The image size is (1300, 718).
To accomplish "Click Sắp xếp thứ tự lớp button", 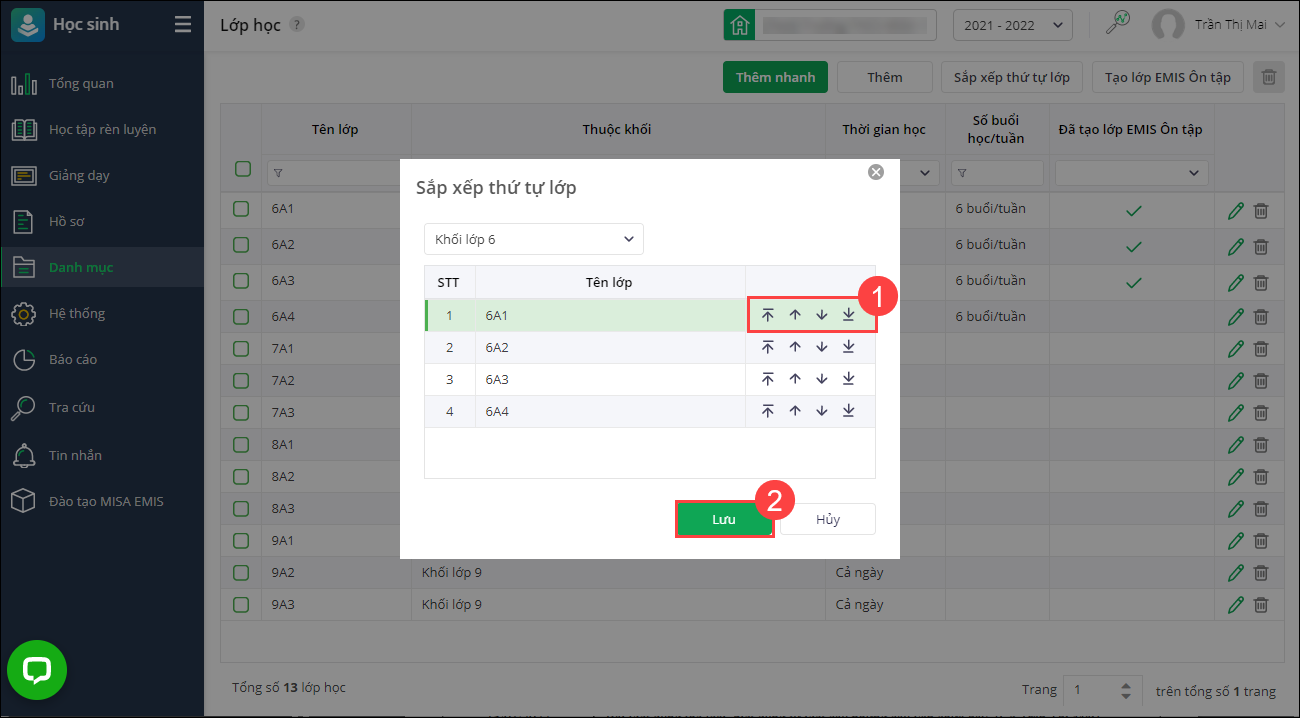I will [1012, 77].
